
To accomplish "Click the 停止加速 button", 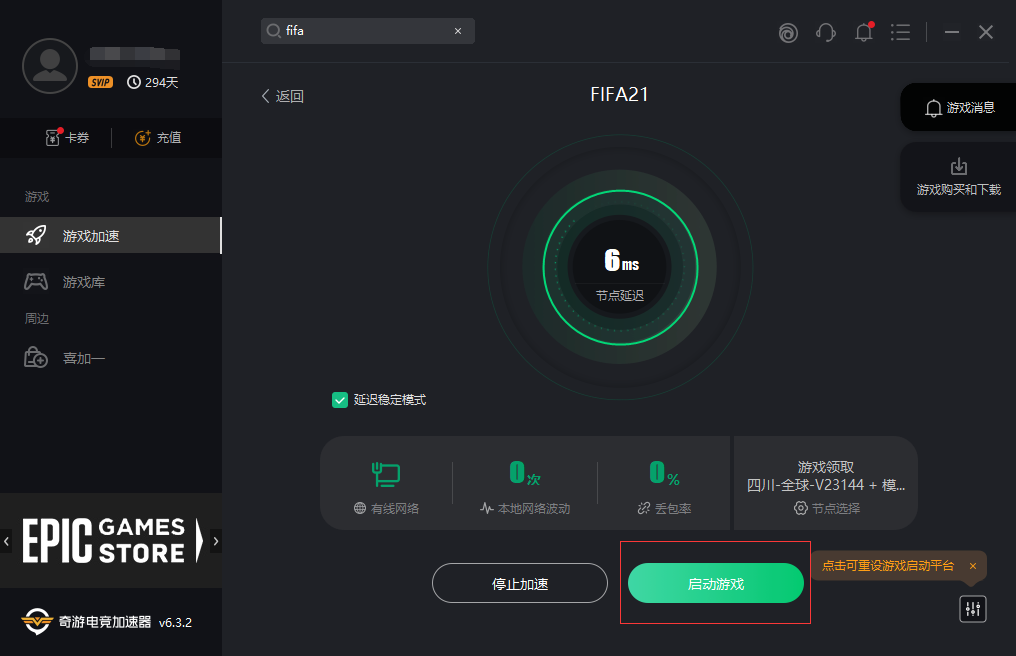I will (520, 583).
